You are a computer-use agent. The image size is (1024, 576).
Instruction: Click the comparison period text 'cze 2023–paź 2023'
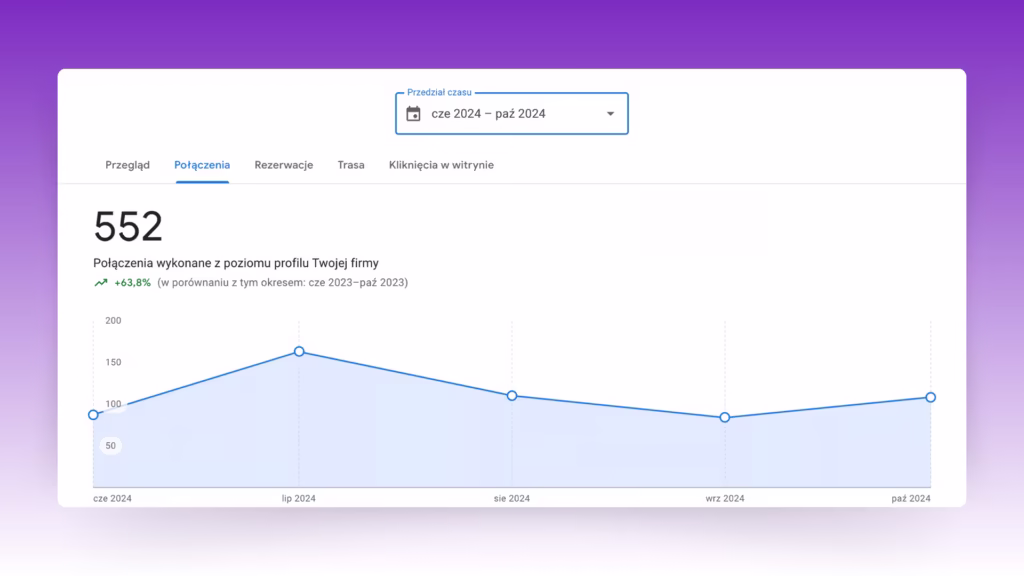357,283
